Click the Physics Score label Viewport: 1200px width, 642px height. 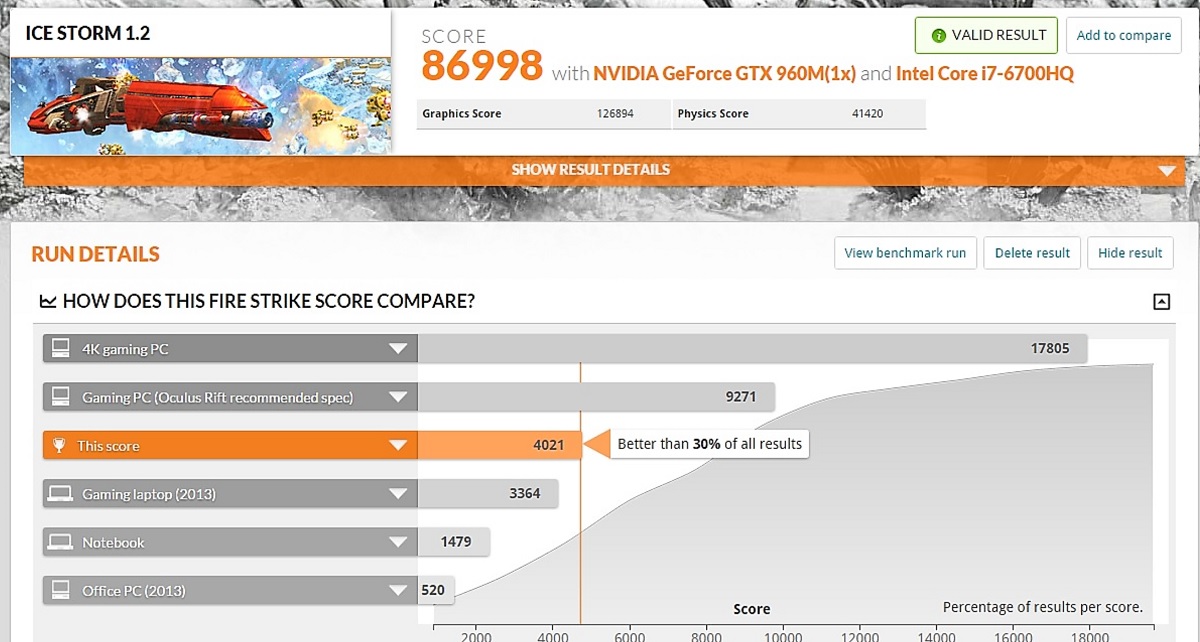tap(713, 114)
